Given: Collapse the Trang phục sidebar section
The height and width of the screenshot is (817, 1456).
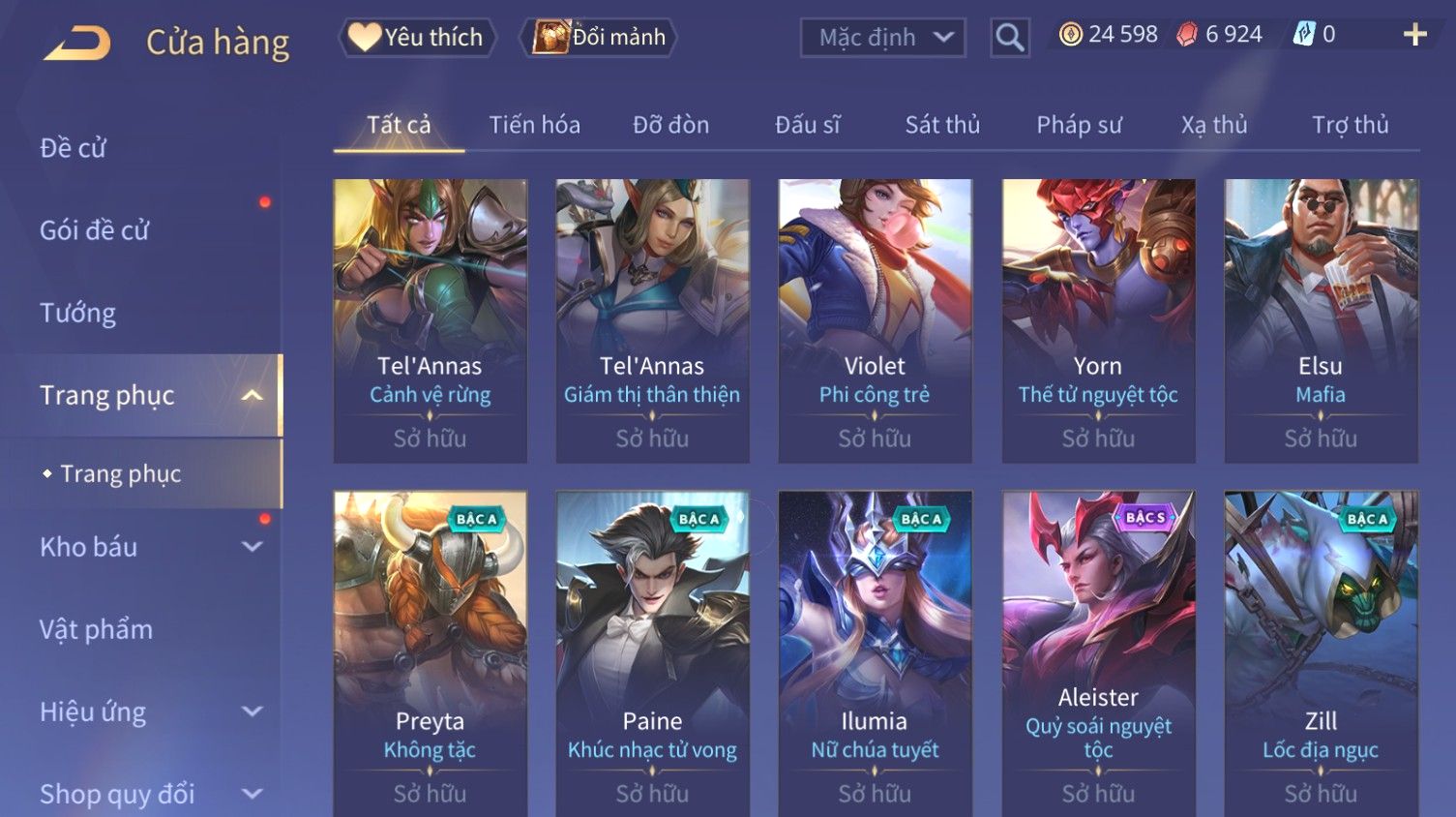Looking at the screenshot, I should click(252, 395).
